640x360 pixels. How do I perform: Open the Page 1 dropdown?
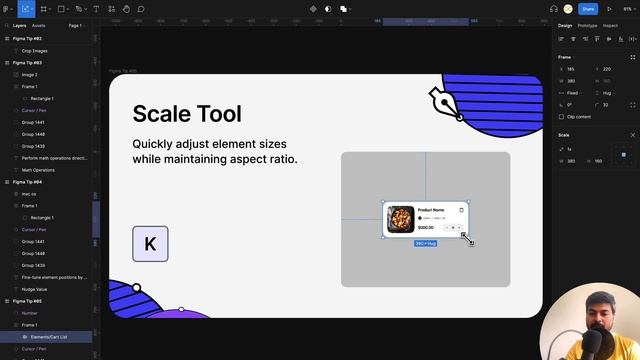click(x=76, y=25)
